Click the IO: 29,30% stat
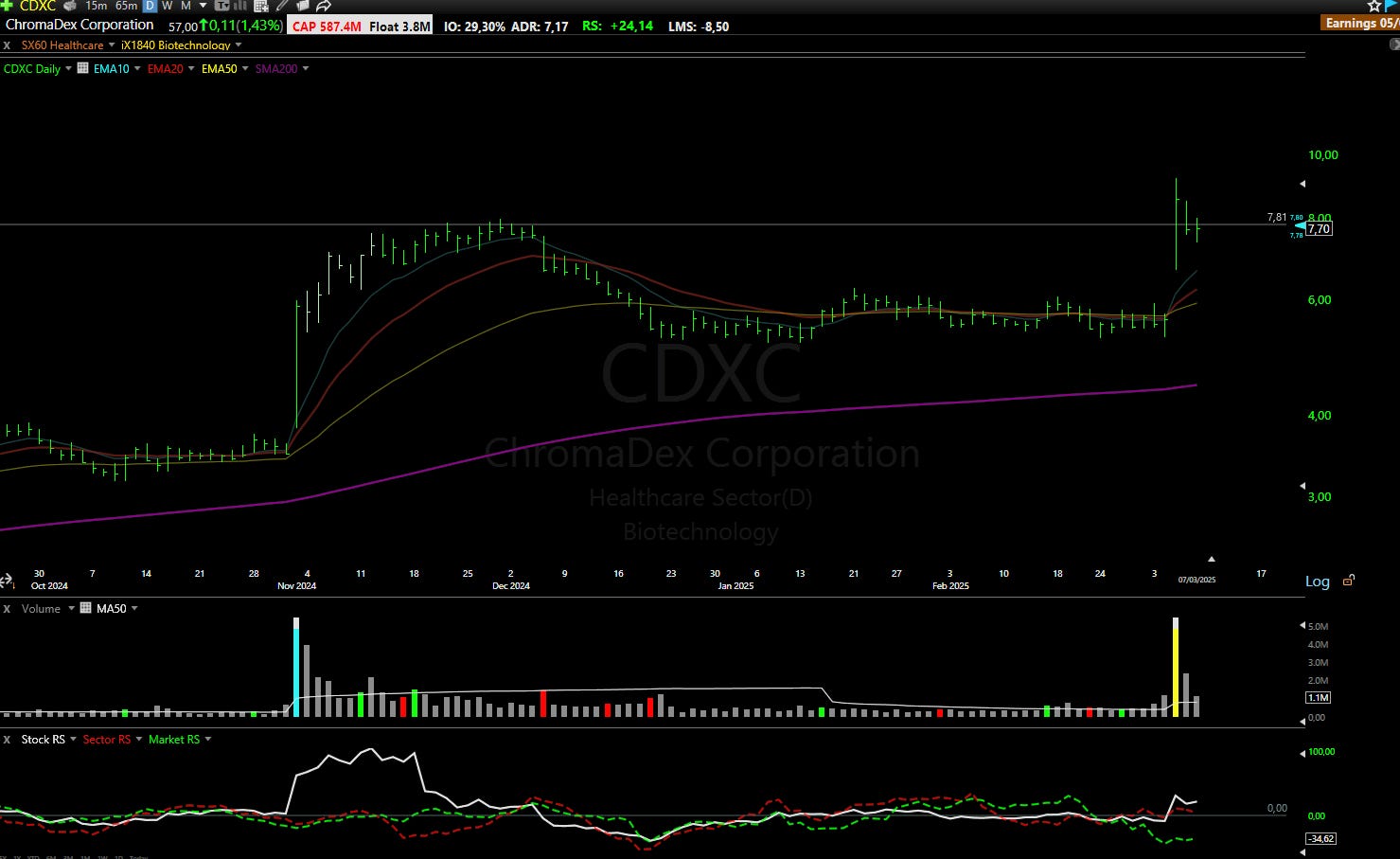The height and width of the screenshot is (859, 1400). point(474,27)
